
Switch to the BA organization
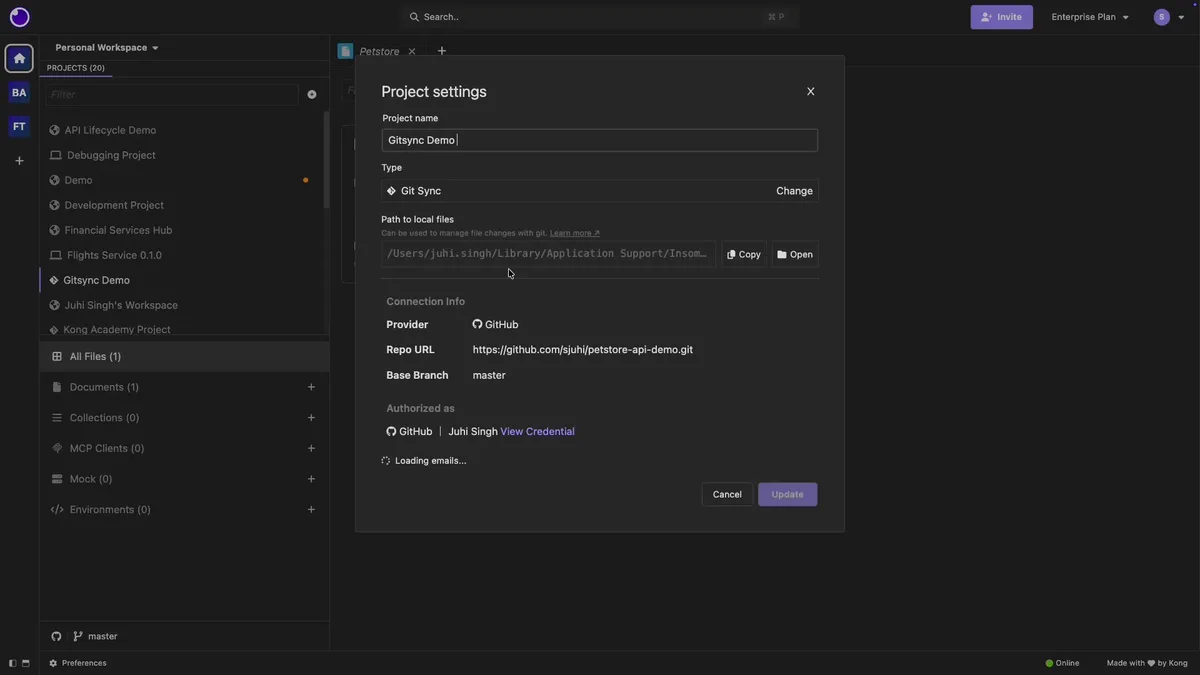[x=19, y=92]
